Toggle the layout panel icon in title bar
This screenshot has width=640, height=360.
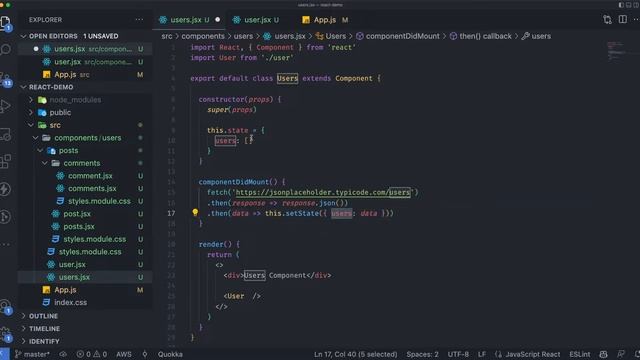click(629, 5)
